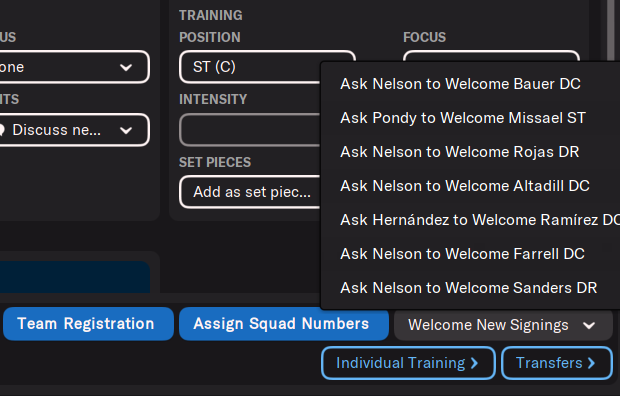Select Ask Nelson to Welcome Sanders DR
This screenshot has height=396, width=620.
pyautogui.click(x=471, y=288)
